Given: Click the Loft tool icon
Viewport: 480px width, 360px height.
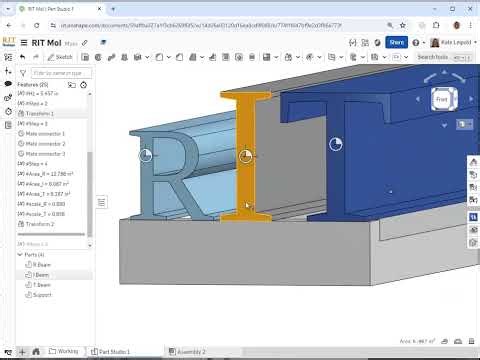Looking at the screenshot, I should tap(124, 57).
